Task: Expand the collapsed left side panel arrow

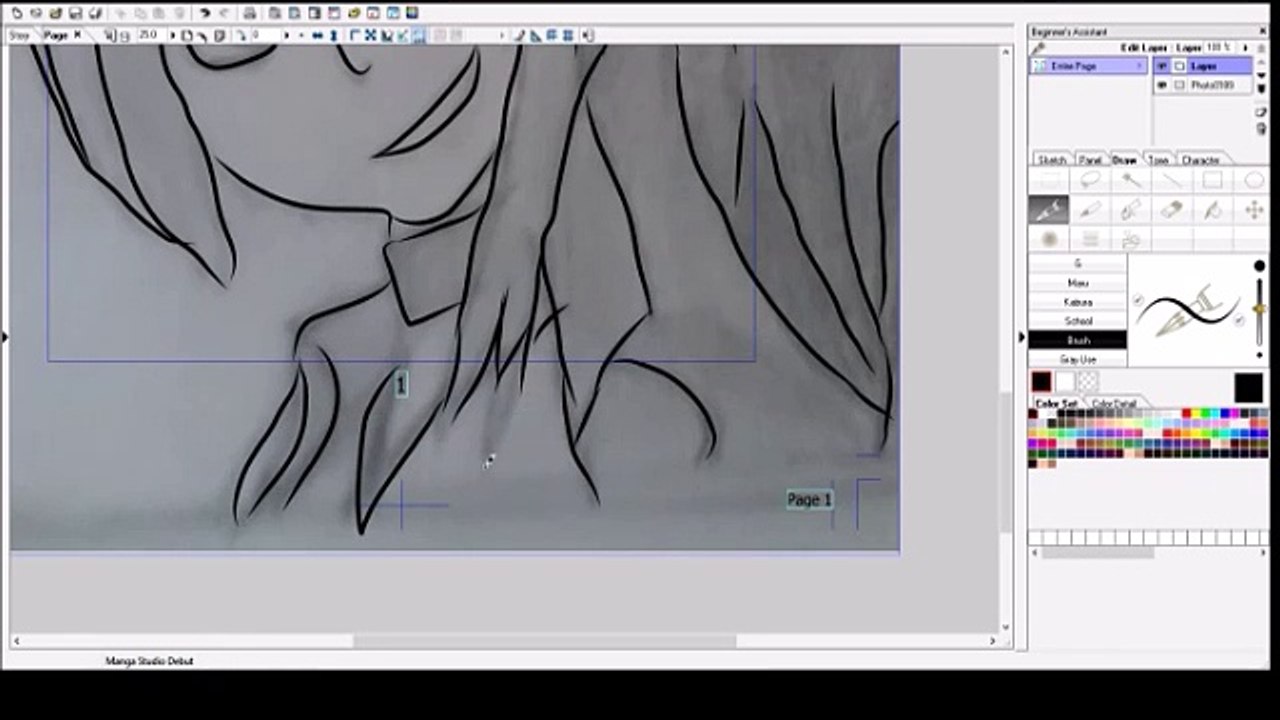Action: pyautogui.click(x=4, y=338)
